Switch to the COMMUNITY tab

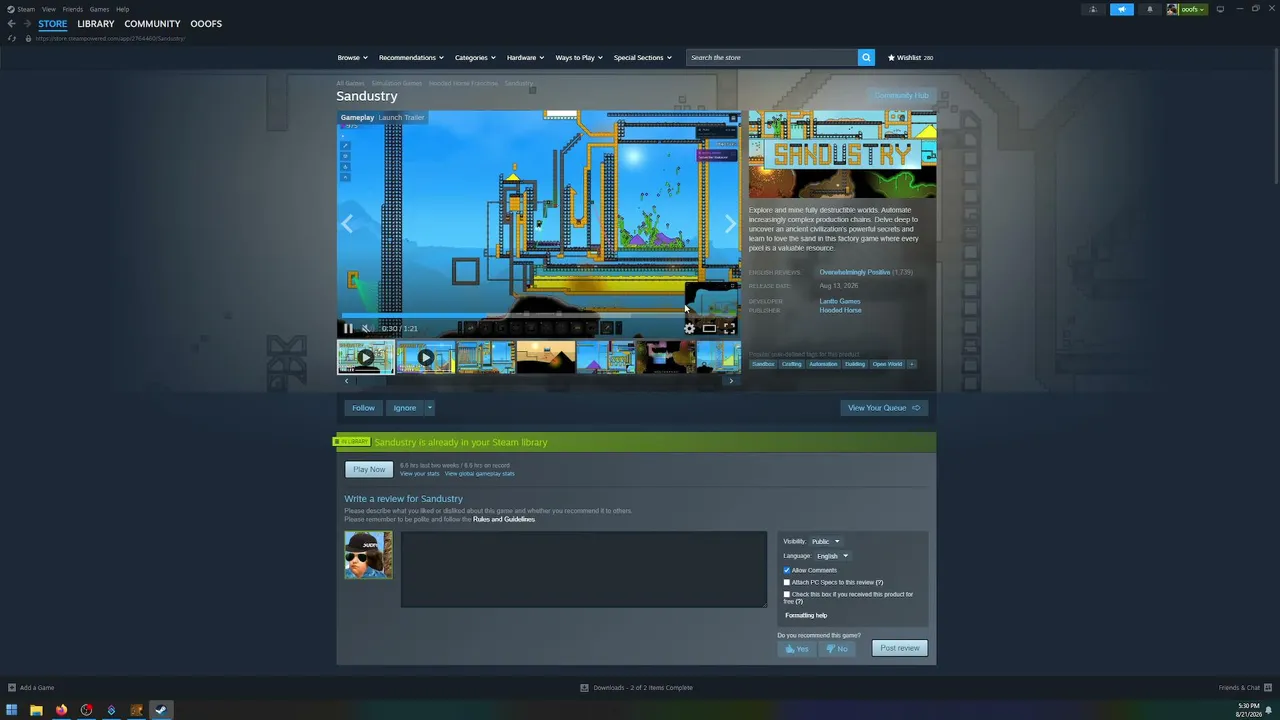(x=152, y=24)
